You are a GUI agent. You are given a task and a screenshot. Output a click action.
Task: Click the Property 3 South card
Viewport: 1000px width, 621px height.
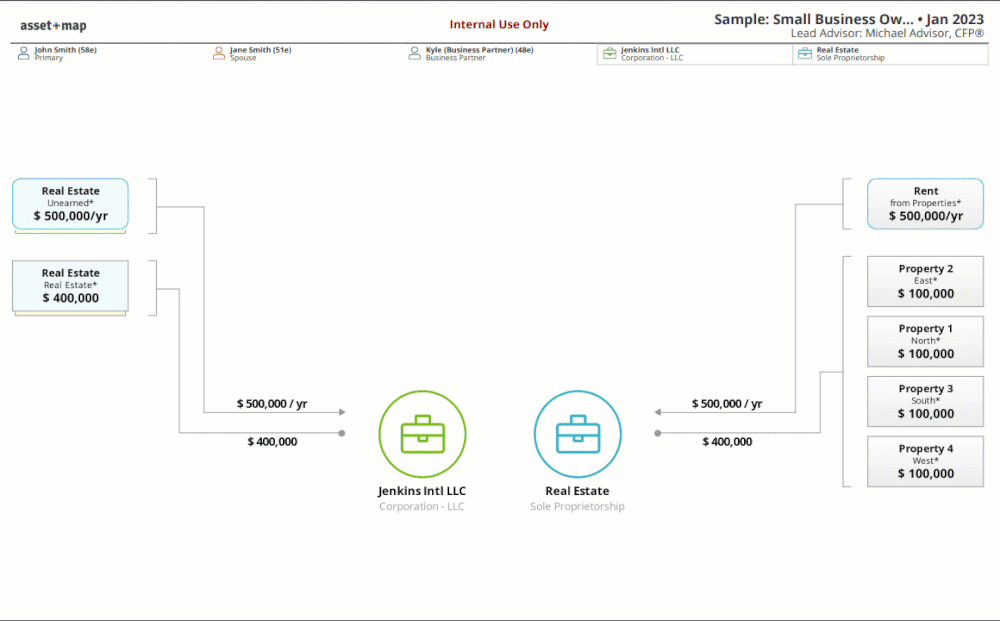(925, 401)
